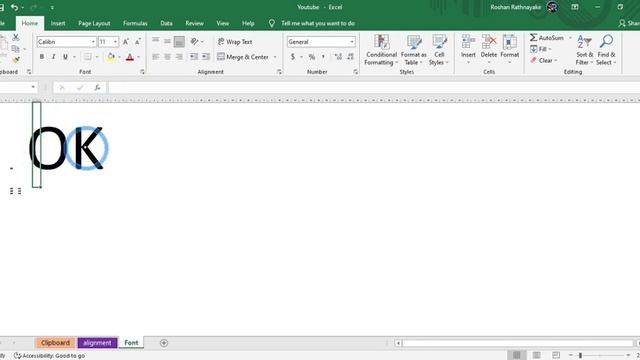Open Alignment dialog launcher arrow
Viewport: 640px width, 360px height.
279,72
